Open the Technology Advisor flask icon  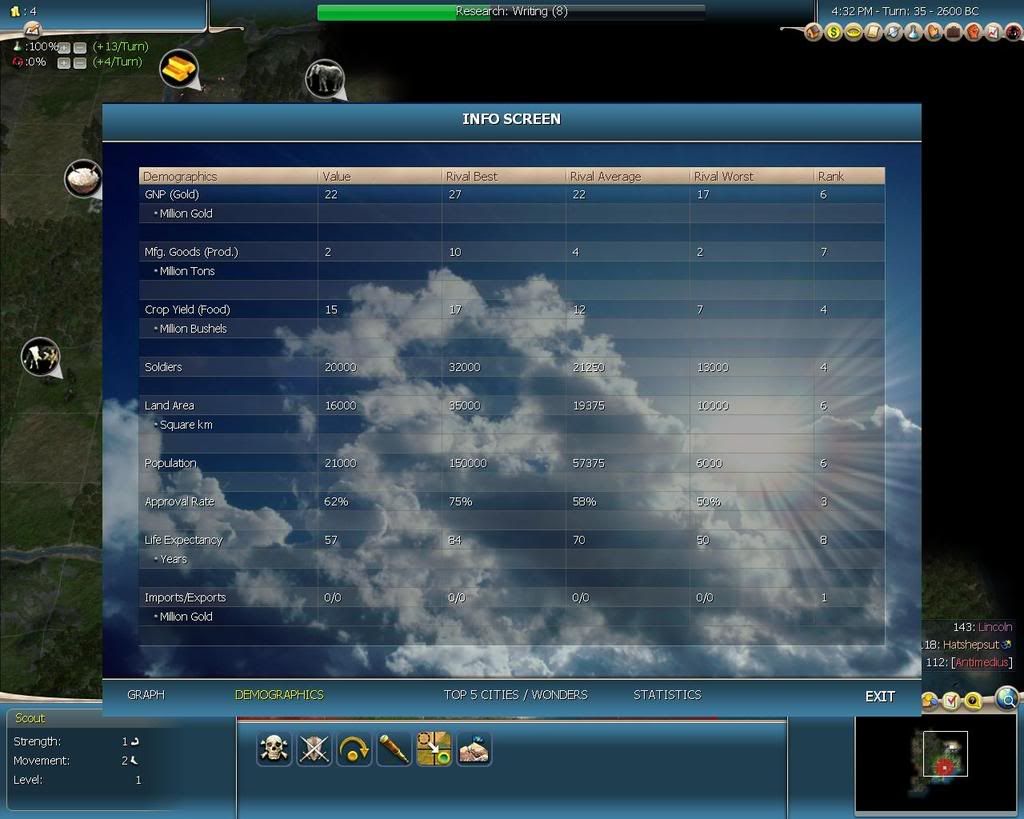pyautogui.click(x=914, y=31)
